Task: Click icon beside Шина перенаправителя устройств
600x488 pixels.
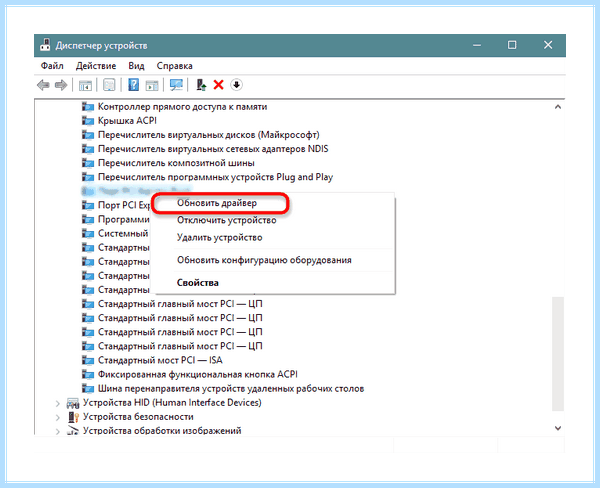Action: pyautogui.click(x=88, y=389)
